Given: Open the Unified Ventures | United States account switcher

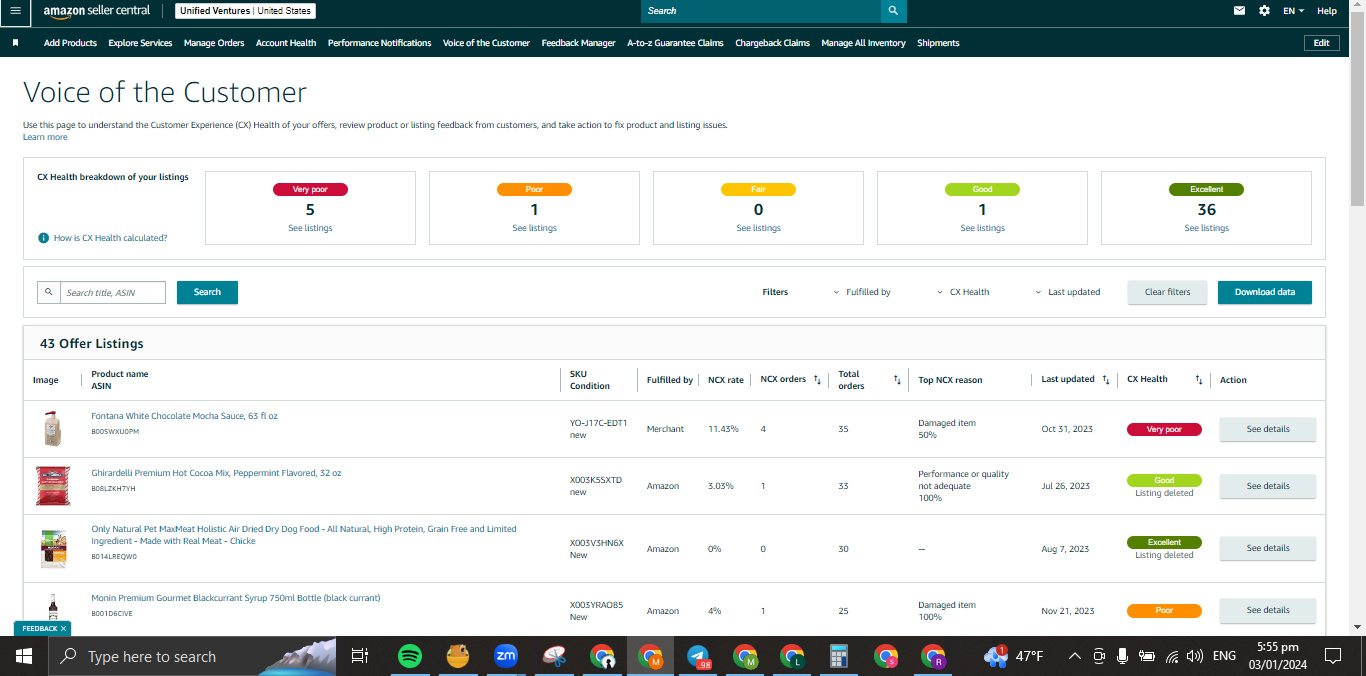Looking at the screenshot, I should coord(246,11).
